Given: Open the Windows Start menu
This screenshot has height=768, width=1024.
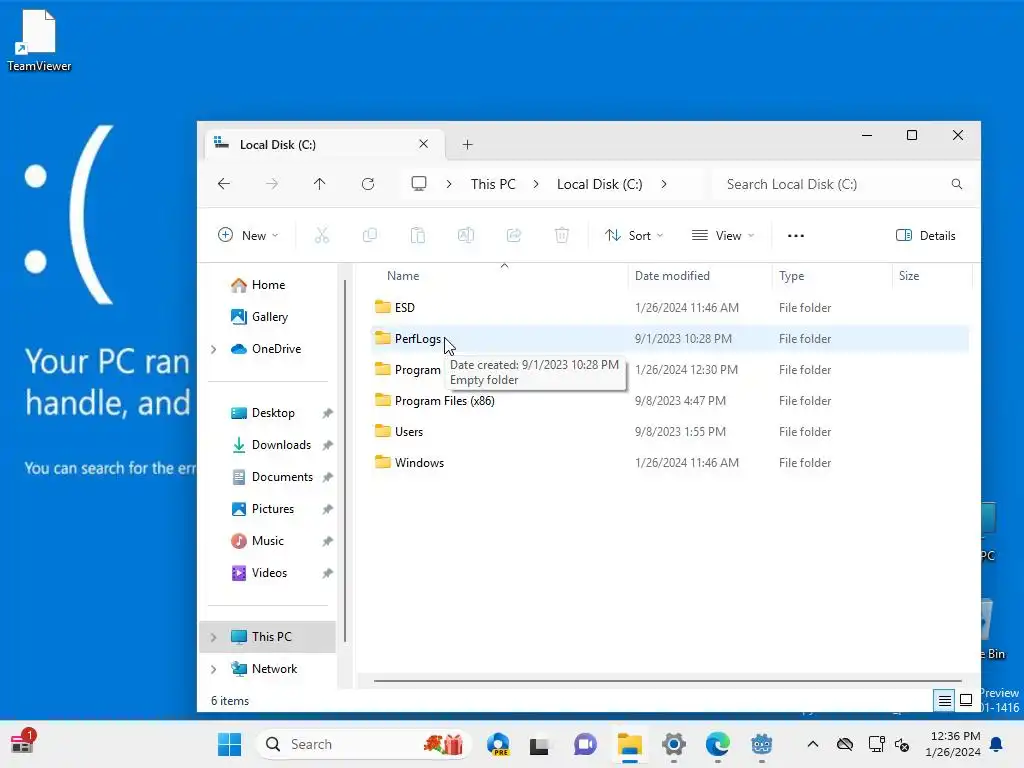Looking at the screenshot, I should point(229,744).
